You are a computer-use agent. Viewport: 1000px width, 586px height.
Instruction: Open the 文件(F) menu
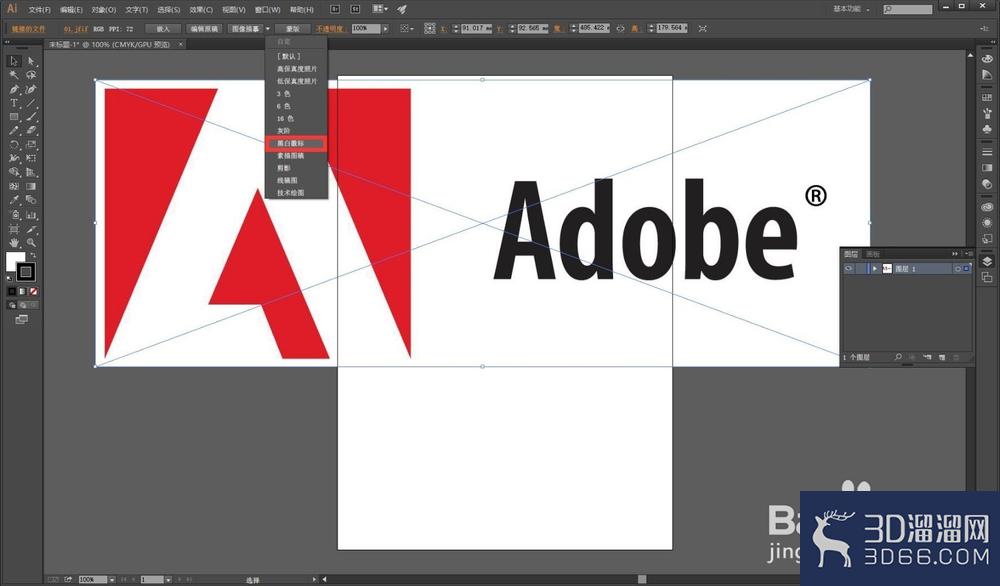pos(39,10)
